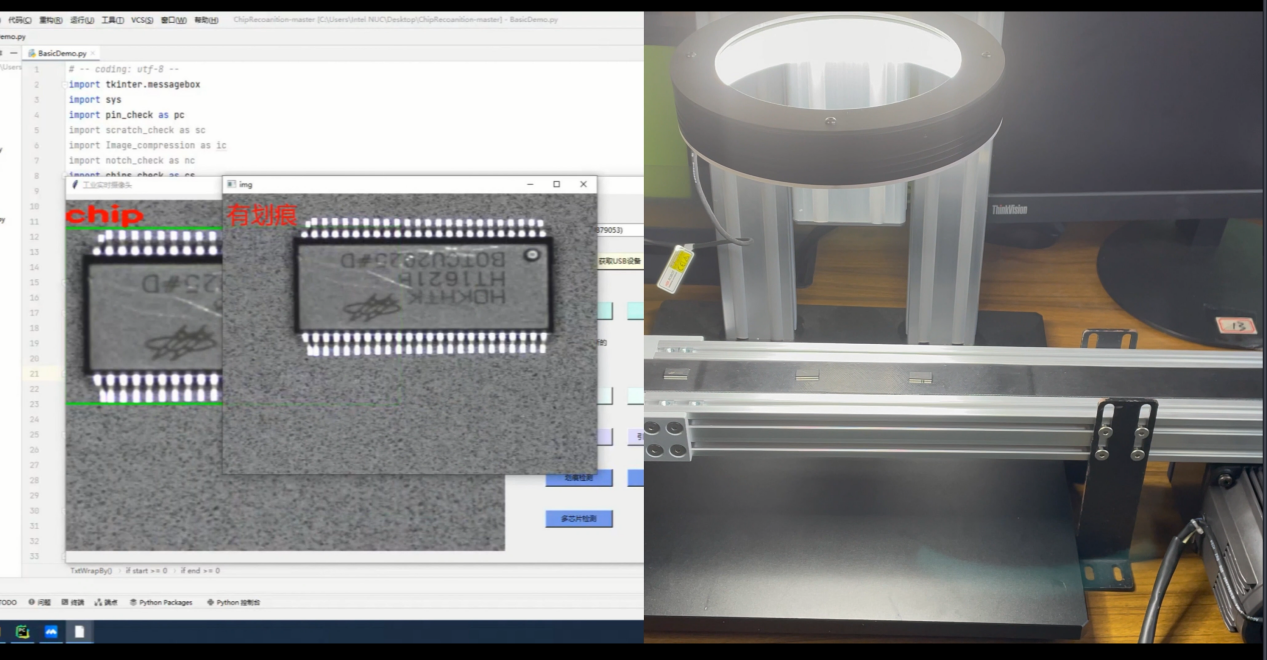Click the blank document icon in taskbar
The height and width of the screenshot is (660, 1267).
pyautogui.click(x=80, y=632)
